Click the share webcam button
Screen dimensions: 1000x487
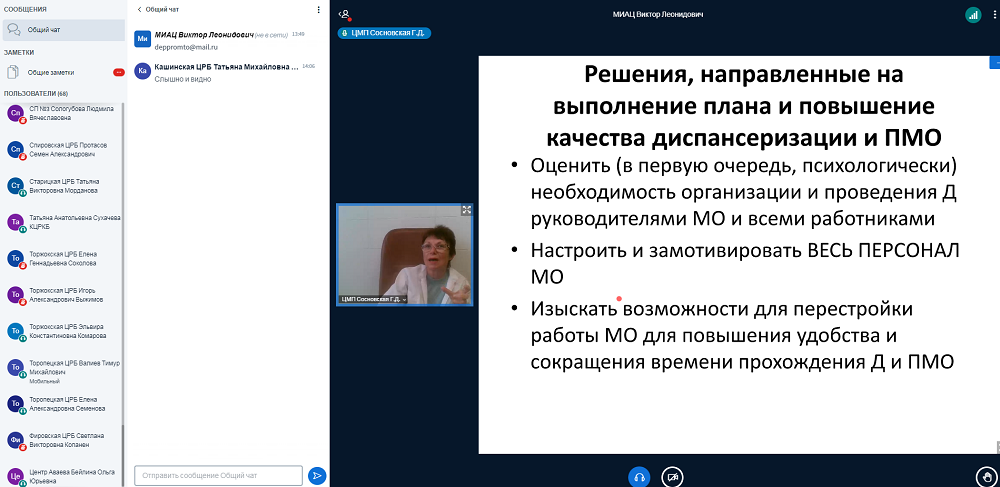pyautogui.click(x=673, y=477)
